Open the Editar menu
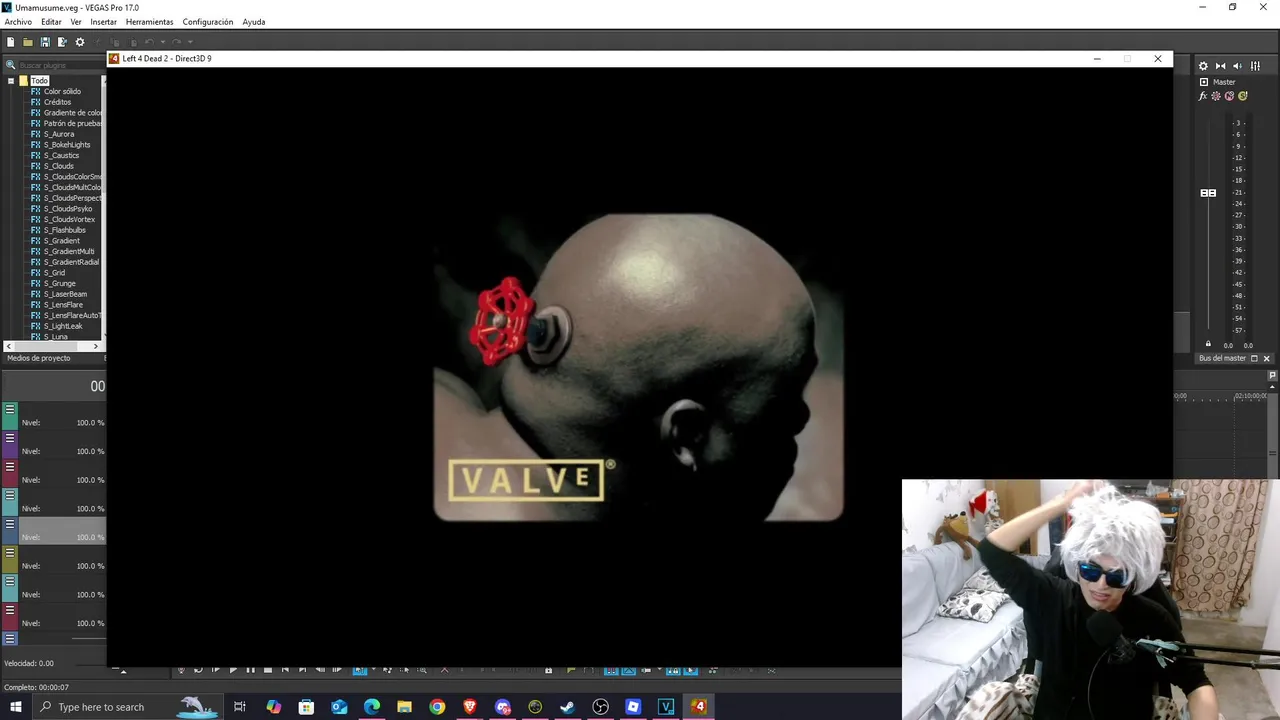 click(x=51, y=22)
